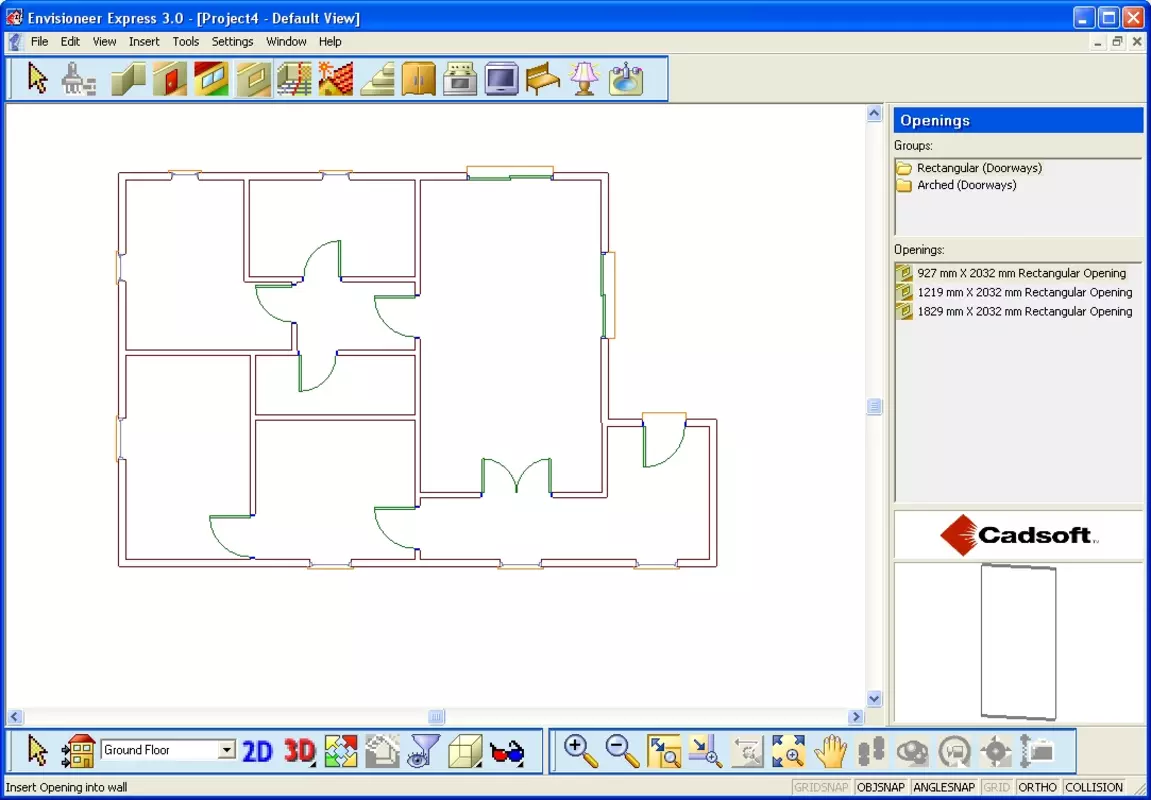1151x800 pixels.
Task: Click vertical scrollbar up arrow
Action: pyautogui.click(x=874, y=113)
